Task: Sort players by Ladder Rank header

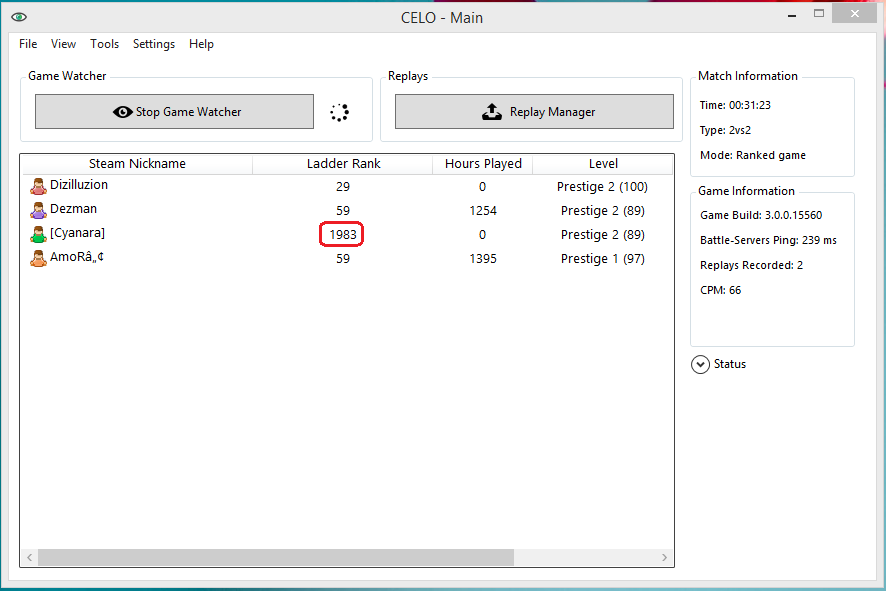Action: 343,164
